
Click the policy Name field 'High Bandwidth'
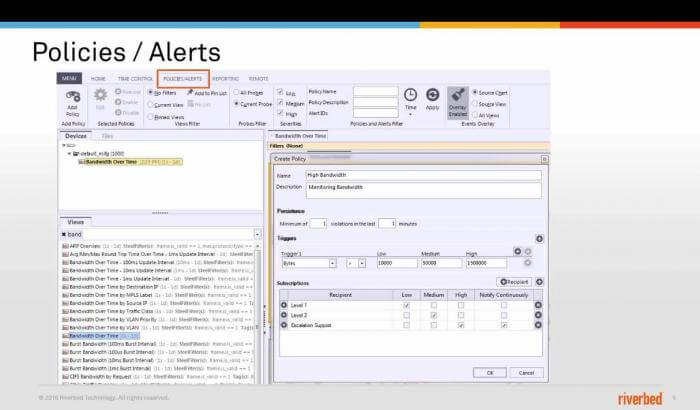click(x=424, y=175)
